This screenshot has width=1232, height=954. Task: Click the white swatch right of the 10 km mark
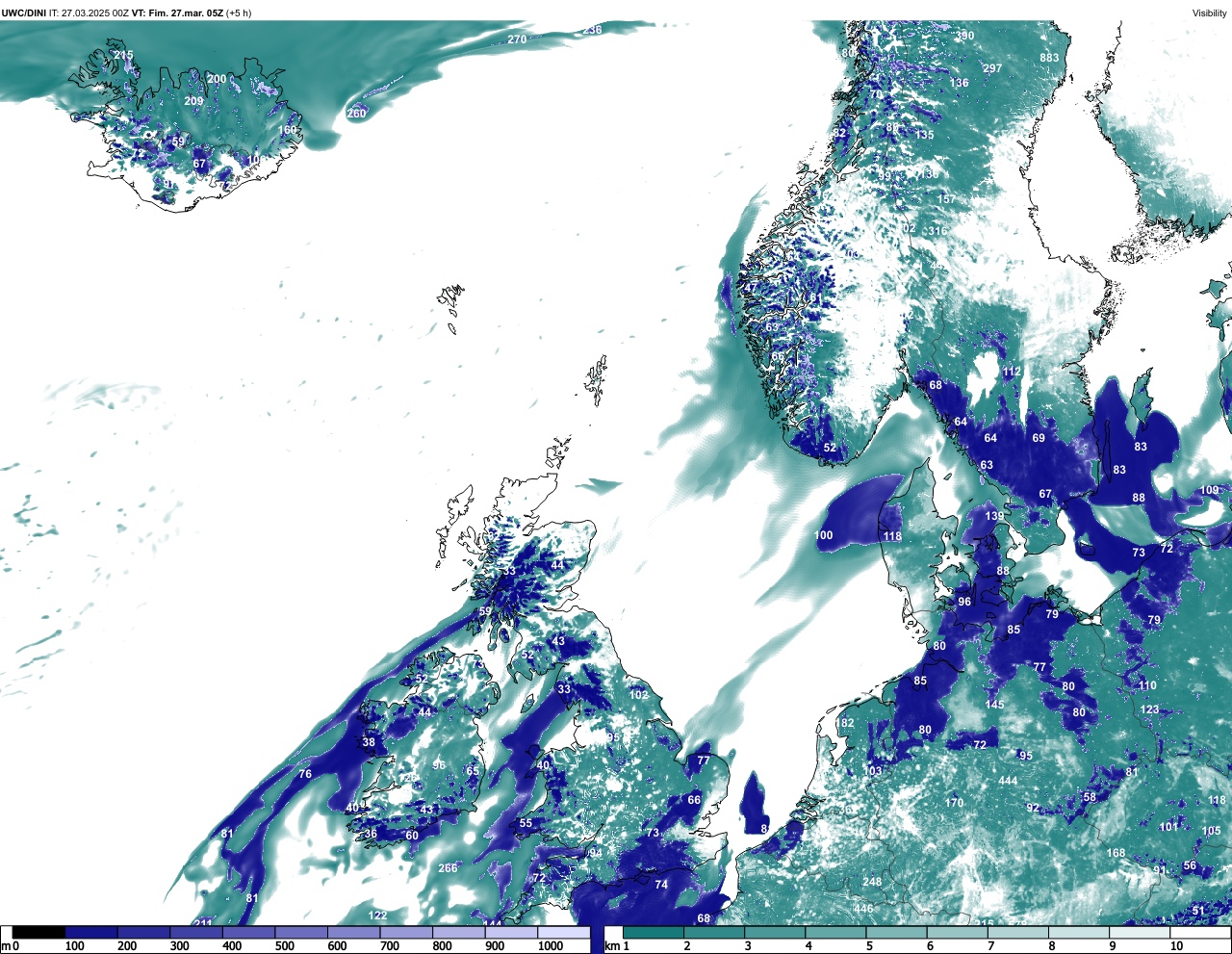point(1202,933)
